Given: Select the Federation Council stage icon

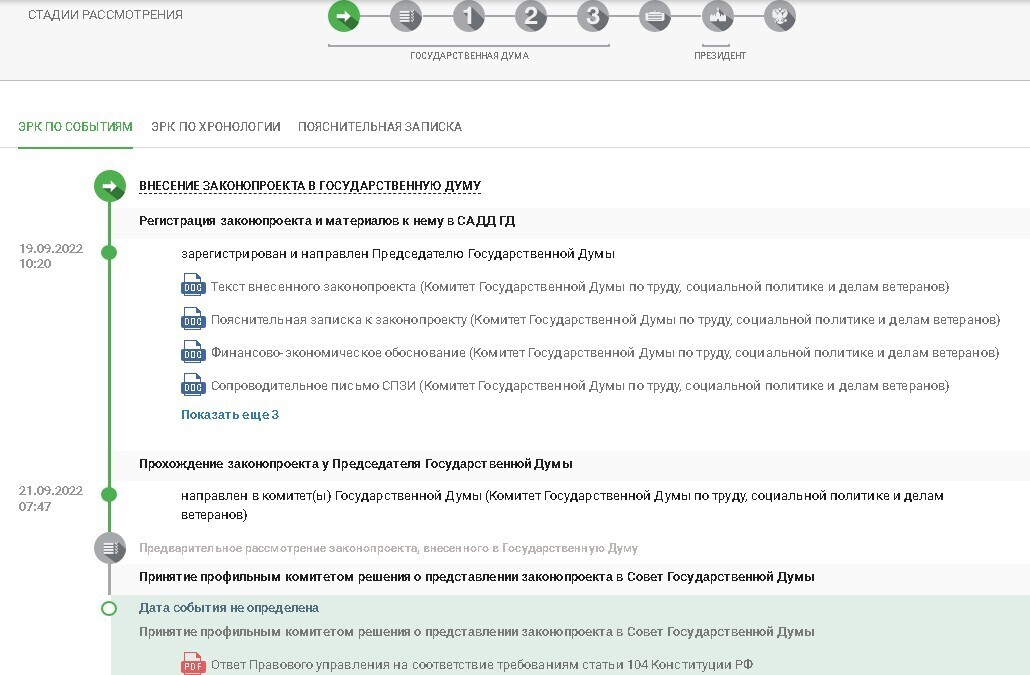Looking at the screenshot, I should click(655, 16).
